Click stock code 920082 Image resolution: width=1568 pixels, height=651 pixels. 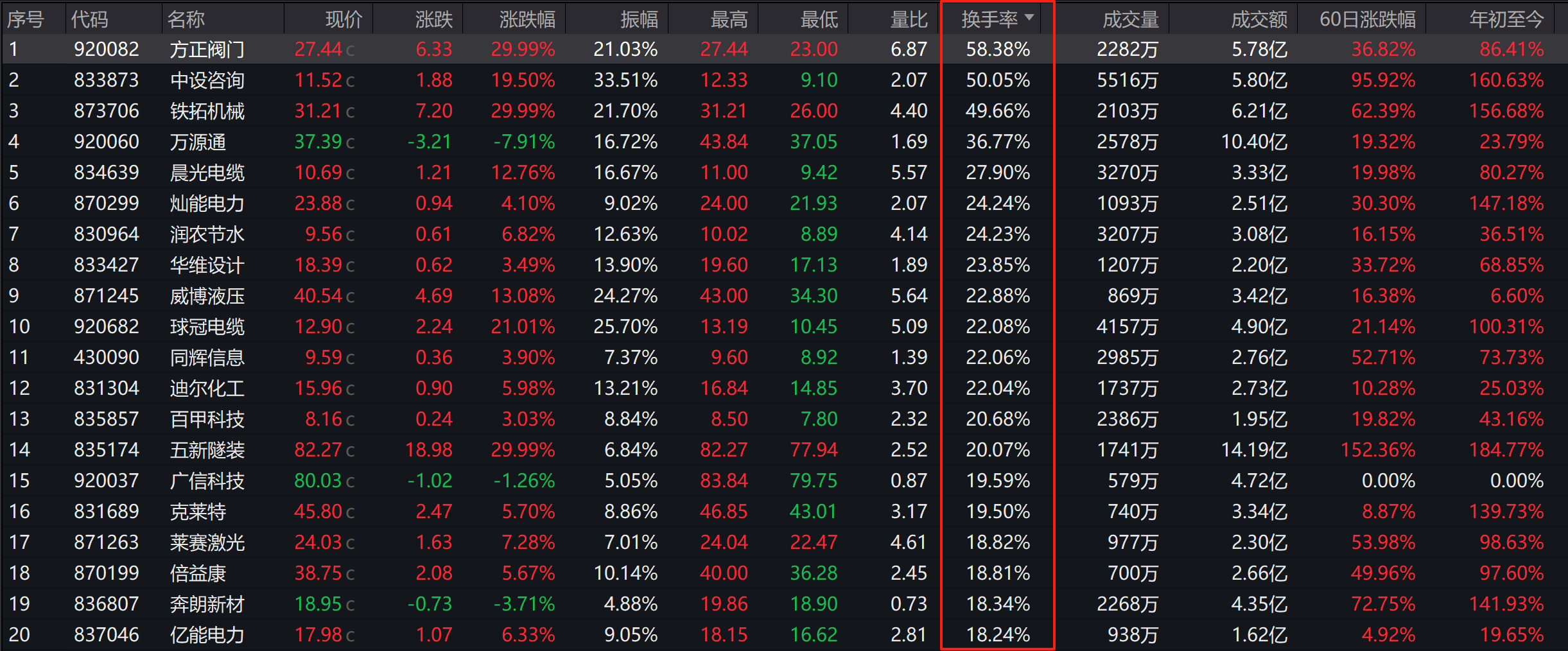(x=107, y=49)
